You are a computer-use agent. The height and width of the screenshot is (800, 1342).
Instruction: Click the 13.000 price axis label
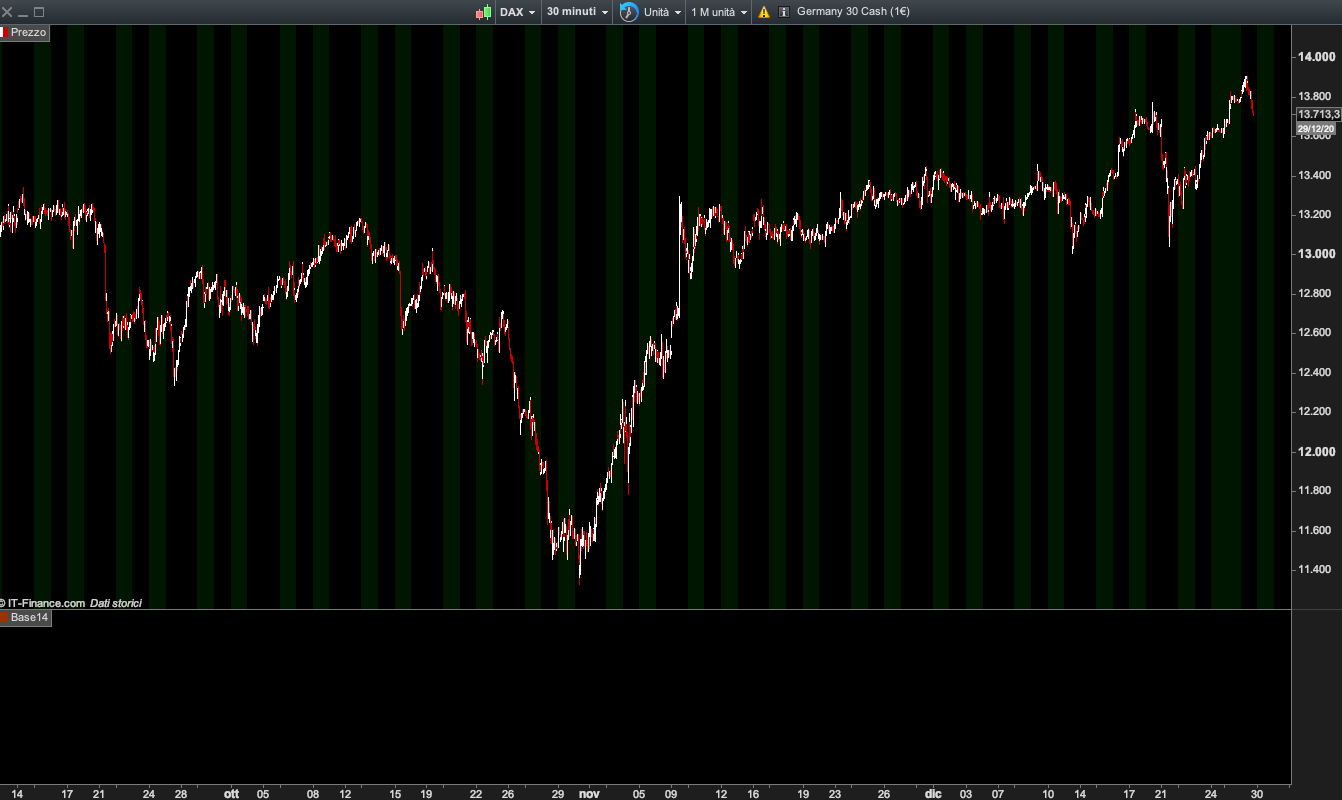(1317, 254)
